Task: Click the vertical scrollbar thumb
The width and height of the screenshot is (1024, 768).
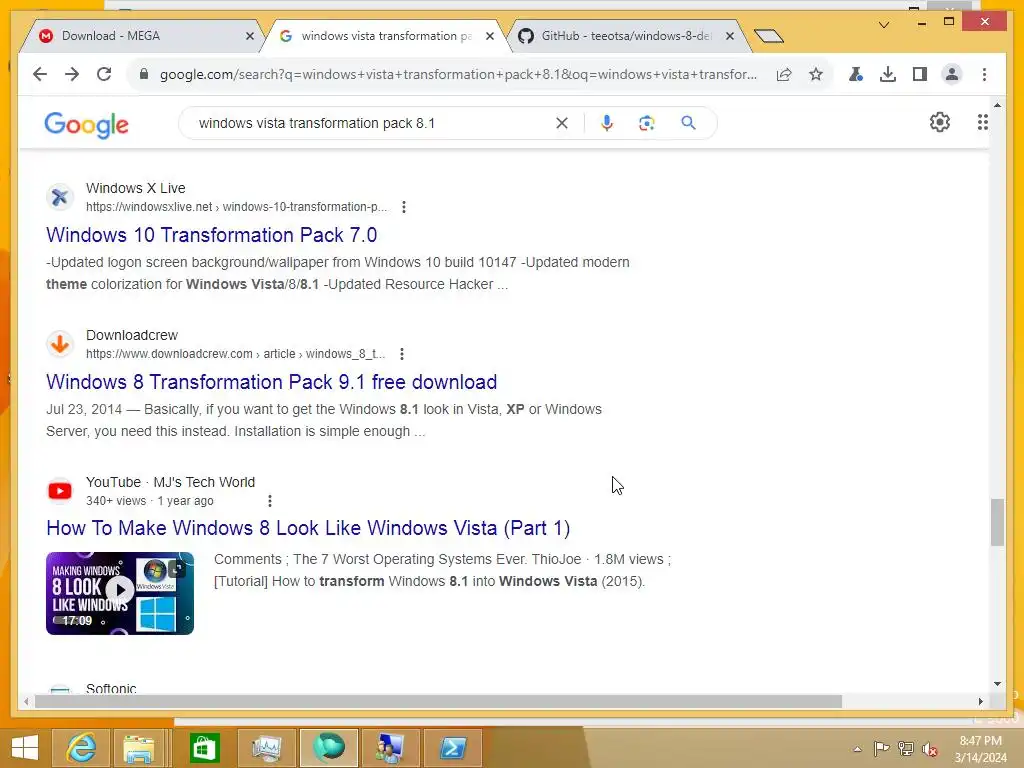Action: coord(997,522)
